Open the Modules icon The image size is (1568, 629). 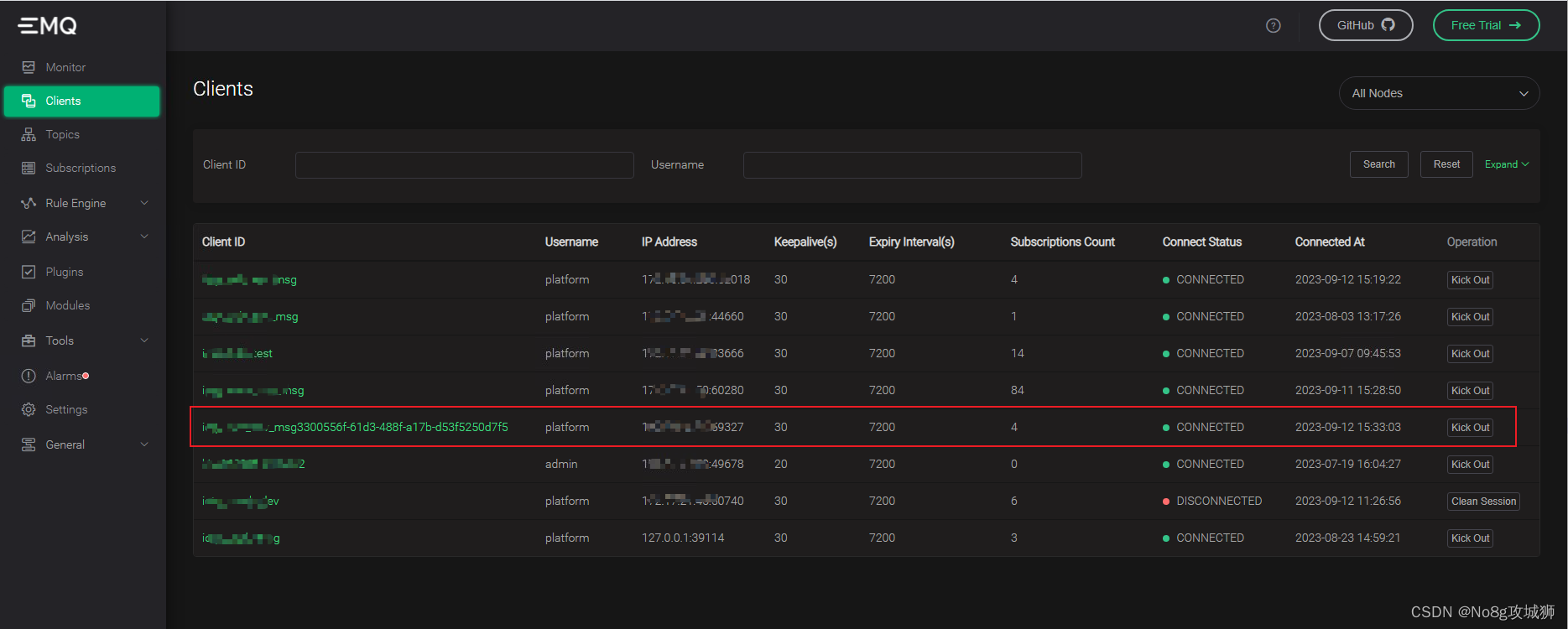[29, 305]
